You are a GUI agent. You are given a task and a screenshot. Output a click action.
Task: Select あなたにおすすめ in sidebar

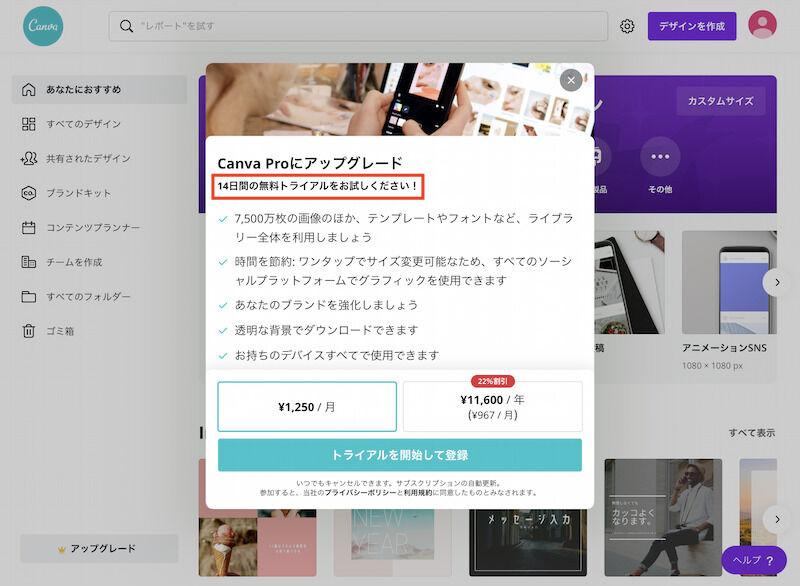coord(99,90)
